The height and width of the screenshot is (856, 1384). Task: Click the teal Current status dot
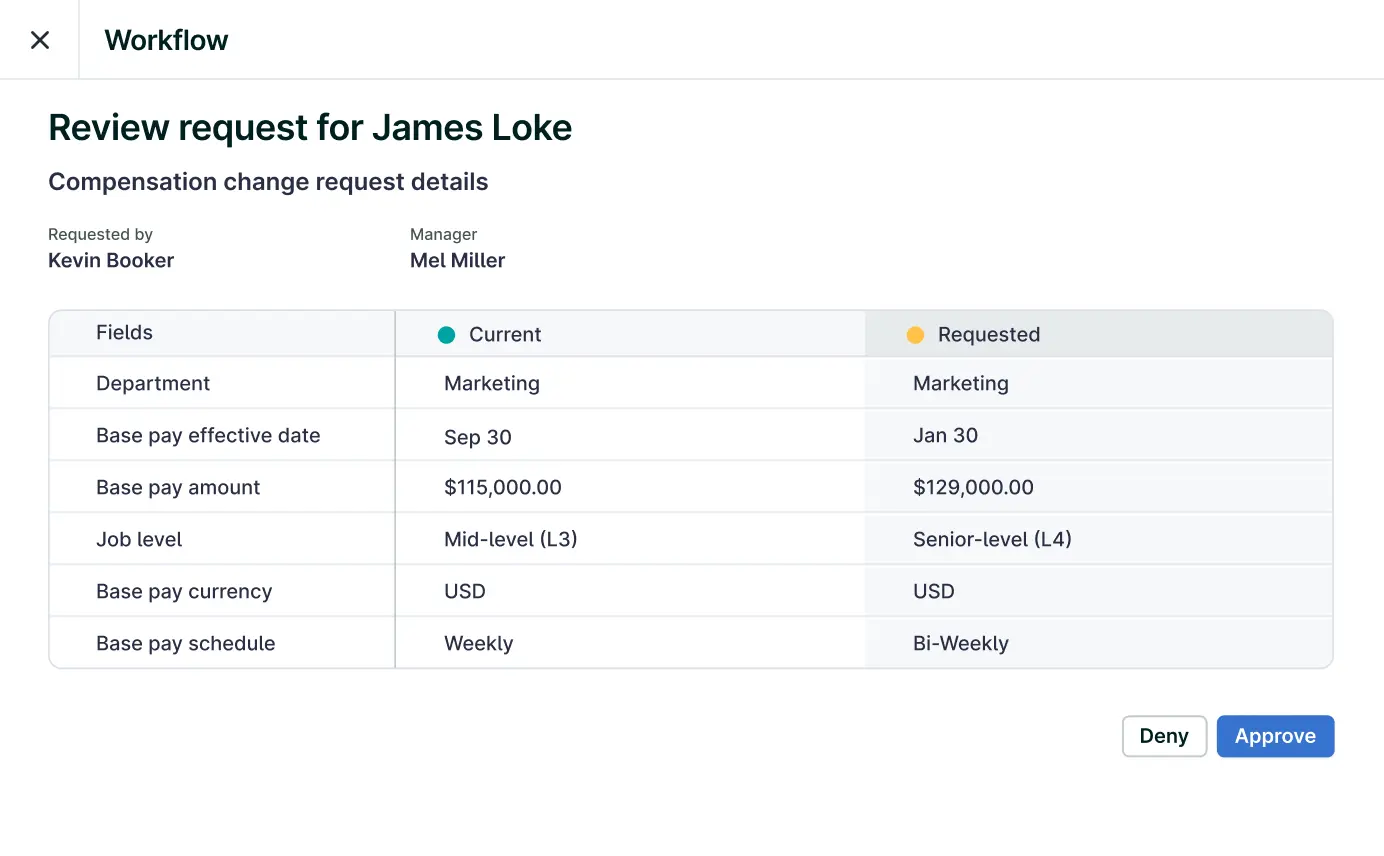click(x=446, y=335)
